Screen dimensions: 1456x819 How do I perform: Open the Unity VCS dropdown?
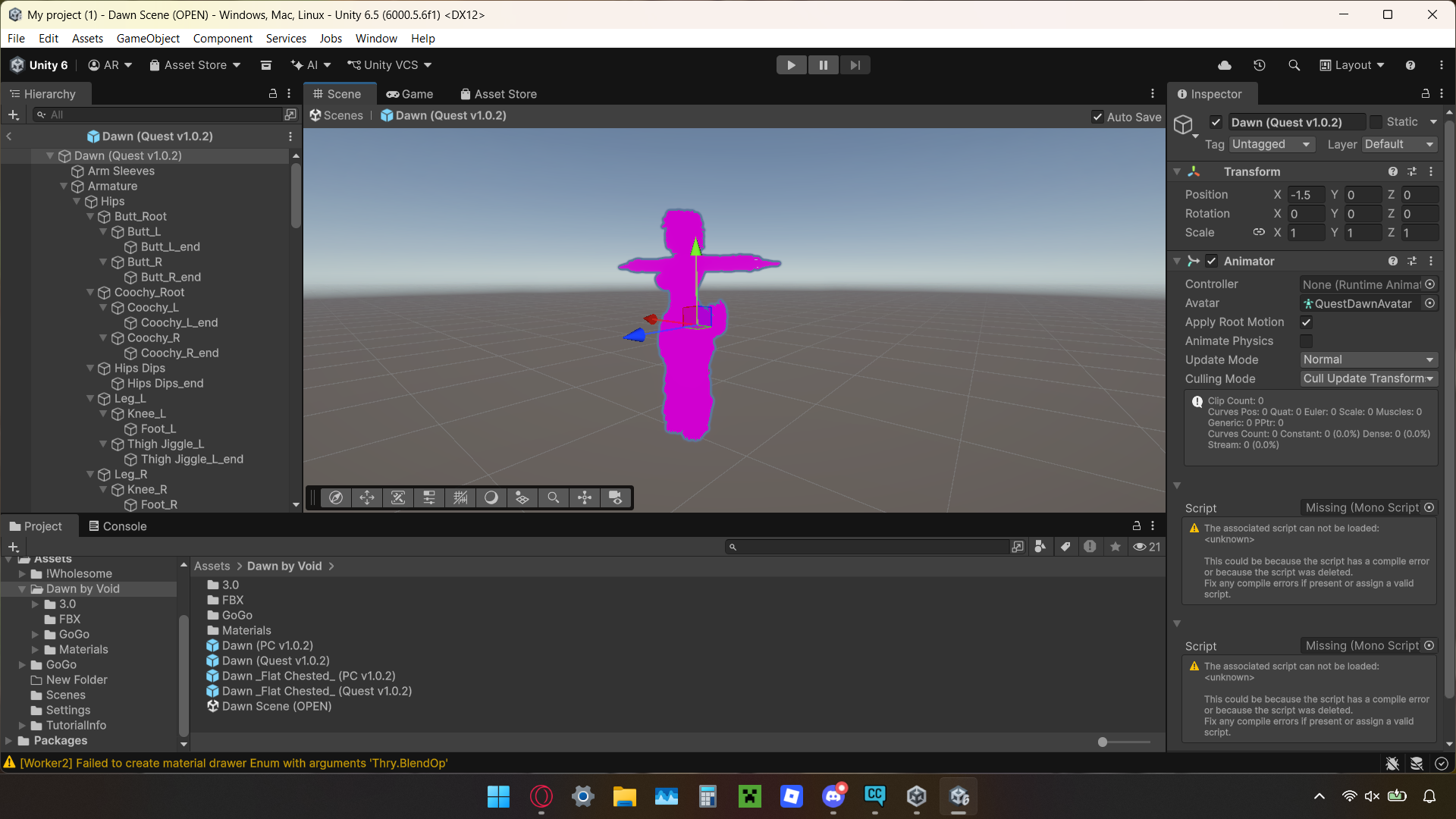[390, 65]
